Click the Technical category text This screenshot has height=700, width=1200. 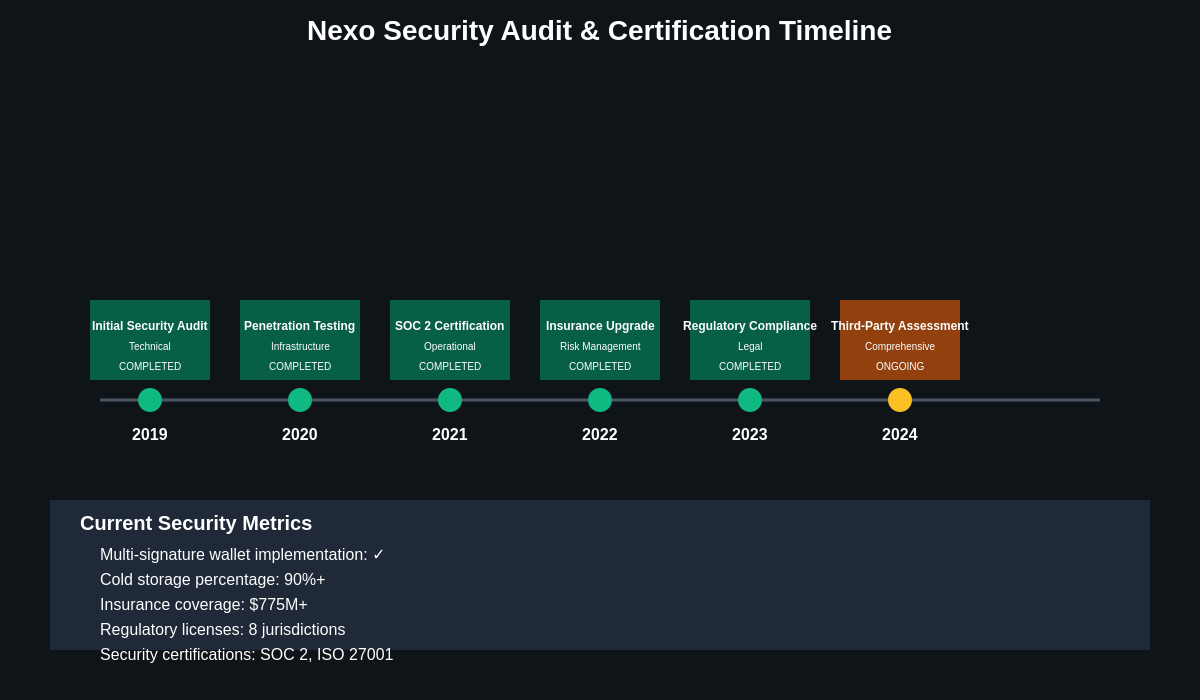(x=150, y=347)
